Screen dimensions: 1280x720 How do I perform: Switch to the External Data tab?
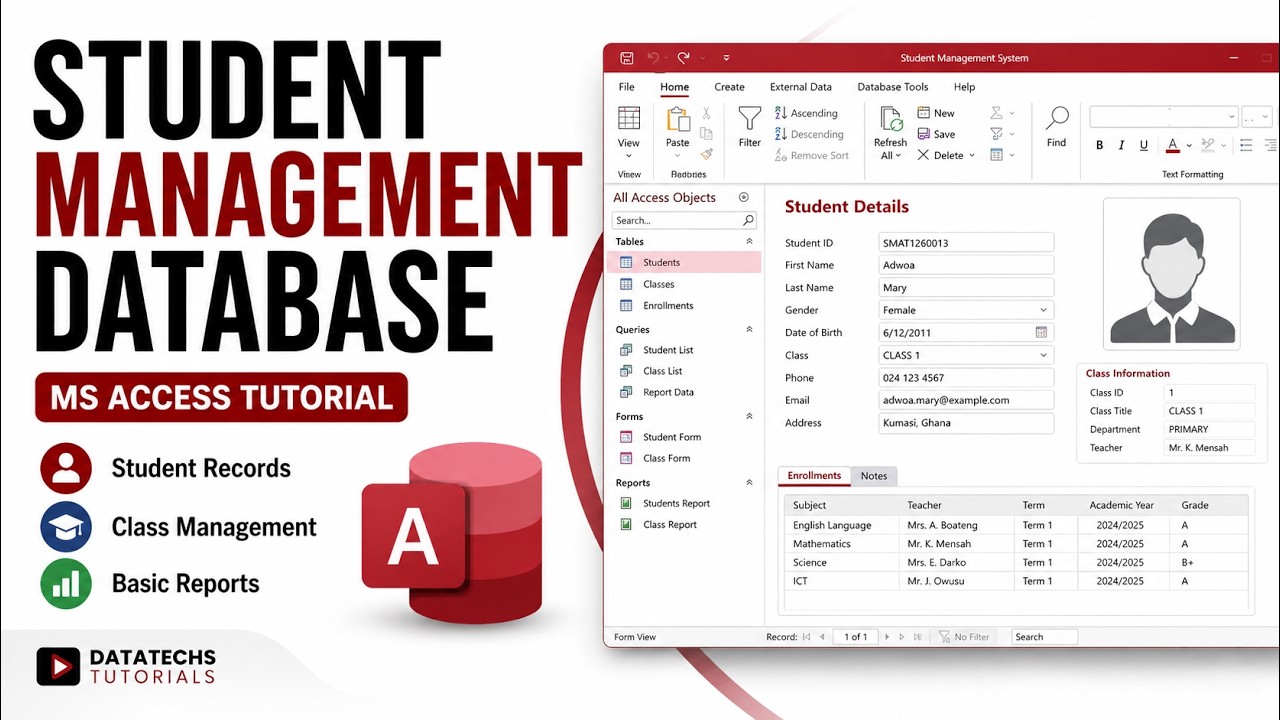801,87
